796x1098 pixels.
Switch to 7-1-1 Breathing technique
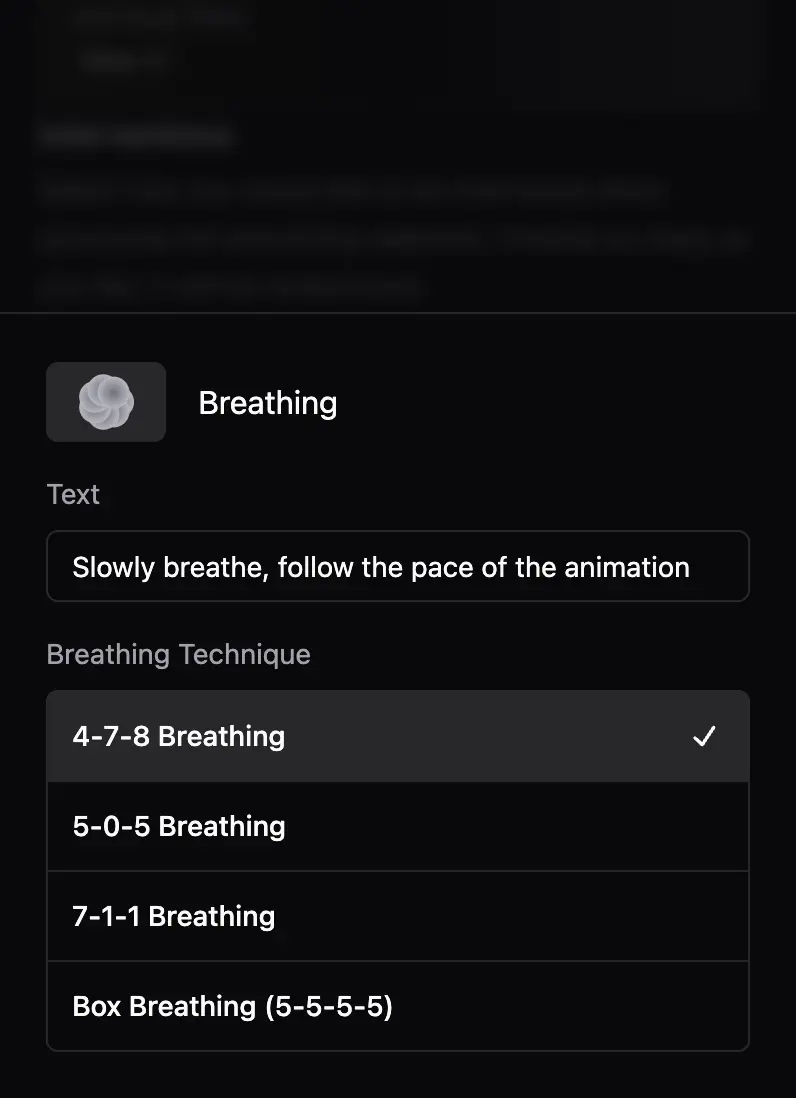pos(174,917)
